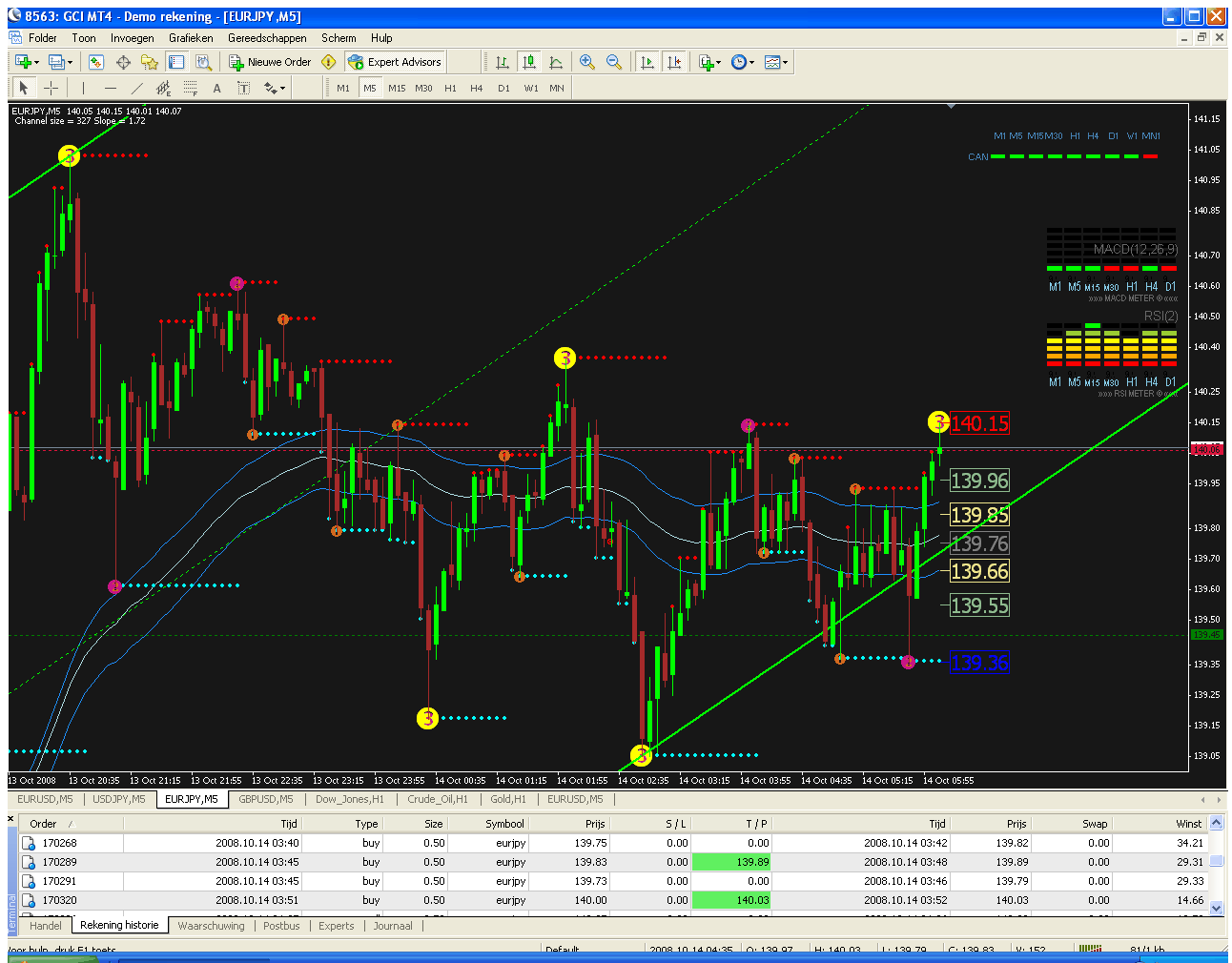
Task: Toggle the Terminal panel toolbar icon
Action: 176,62
